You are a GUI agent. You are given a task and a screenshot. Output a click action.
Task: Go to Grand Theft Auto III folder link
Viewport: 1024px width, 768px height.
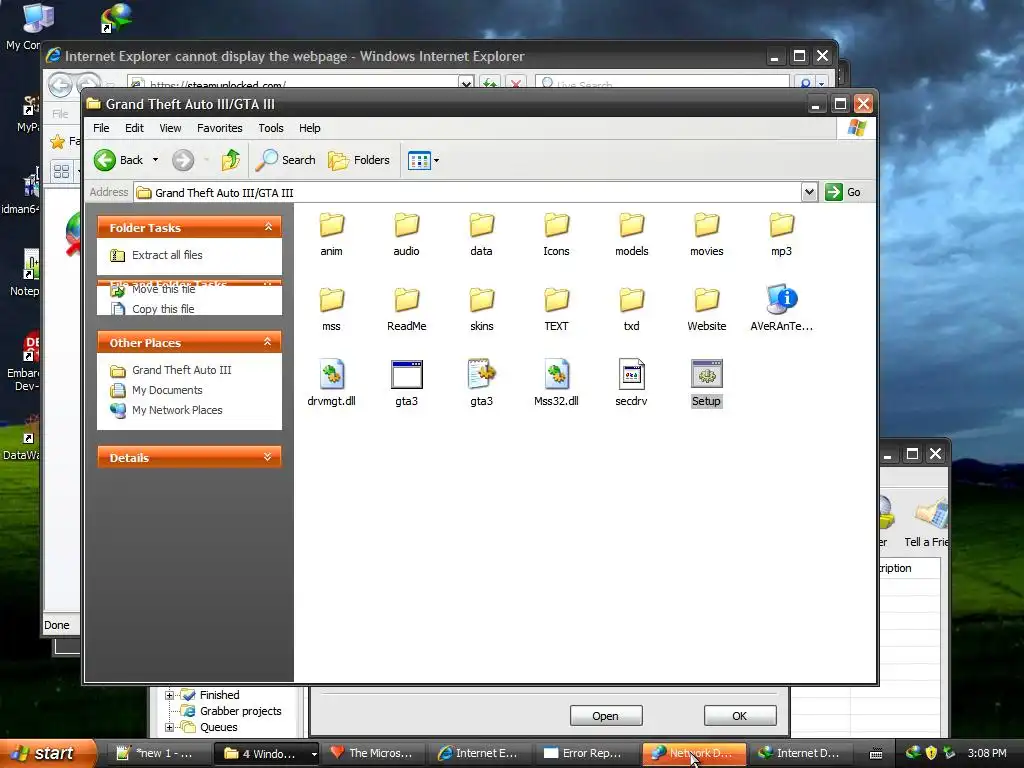point(182,370)
